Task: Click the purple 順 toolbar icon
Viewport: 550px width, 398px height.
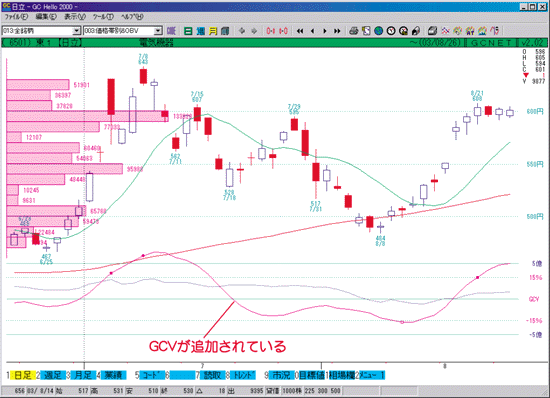Action: tap(171, 31)
